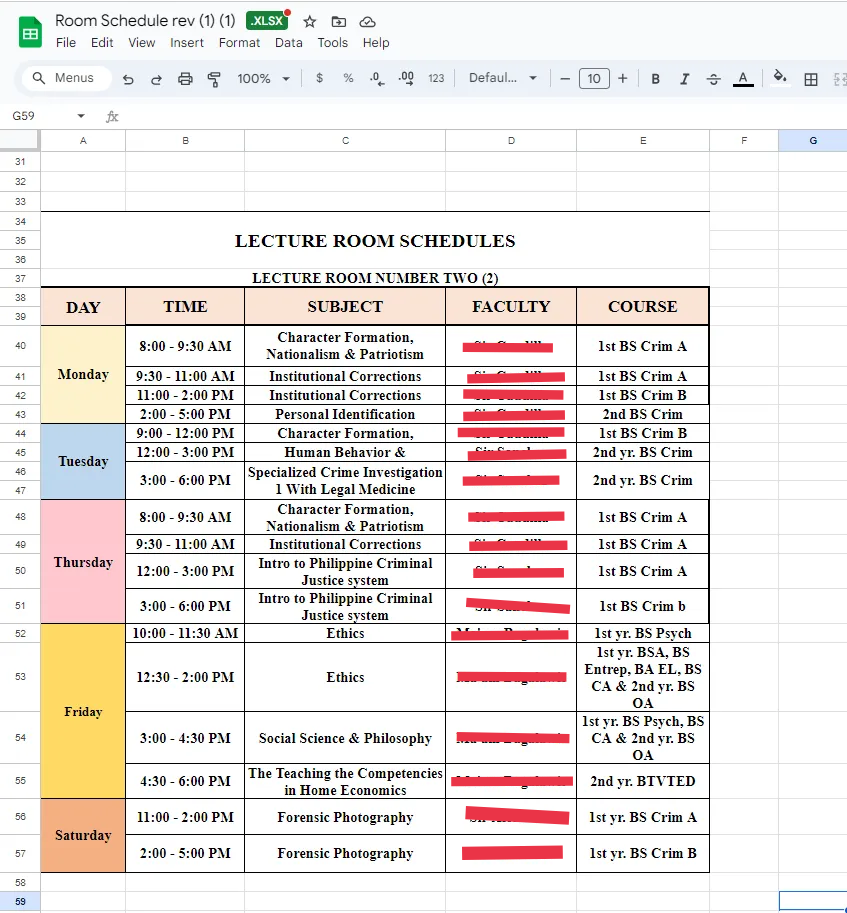
Task: Toggle bold formatting
Action: click(x=655, y=79)
